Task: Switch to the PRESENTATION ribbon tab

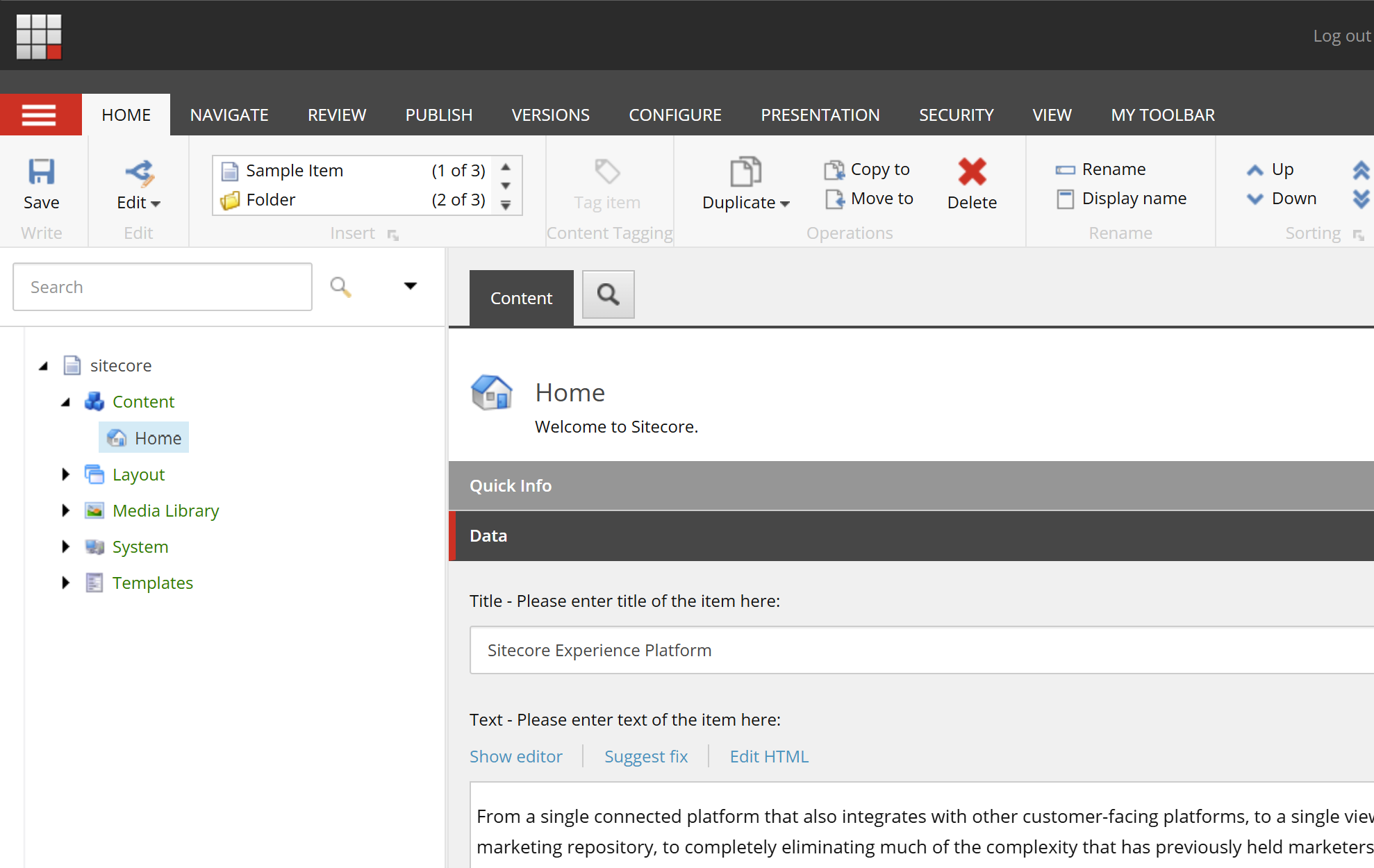Action: point(820,115)
